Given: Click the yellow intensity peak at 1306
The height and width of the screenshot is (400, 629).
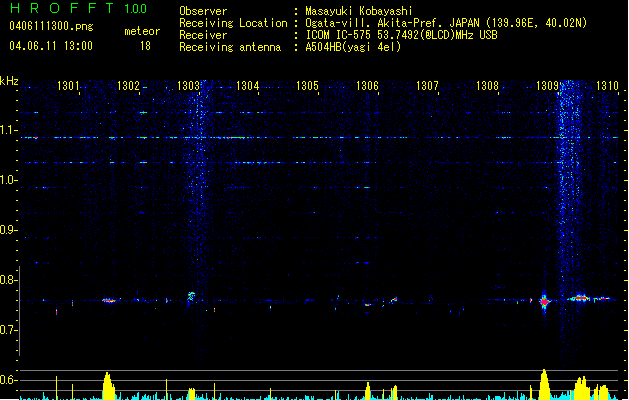Looking at the screenshot, I should coord(368,391).
